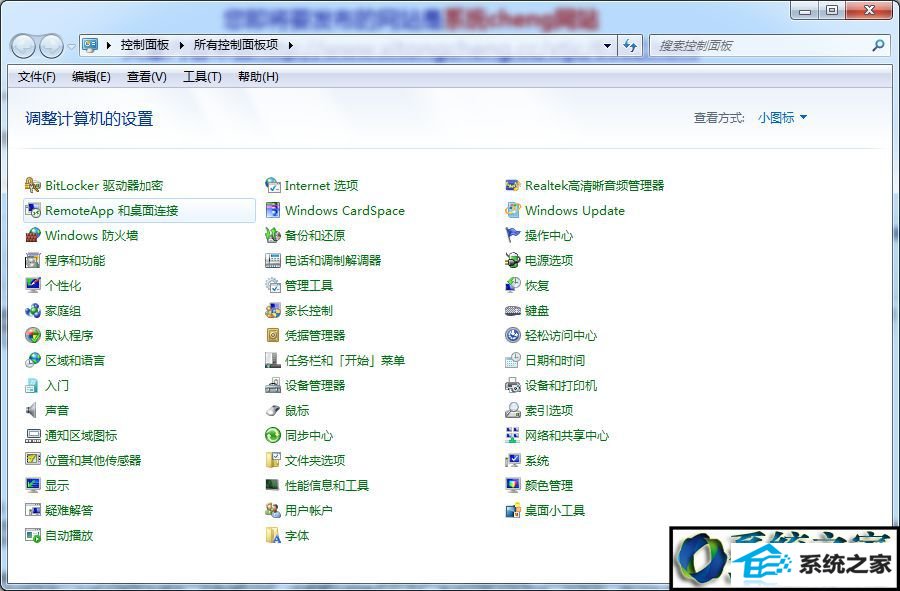Click the 鼠标 mouse icon
The height and width of the screenshot is (591, 900).
273,410
